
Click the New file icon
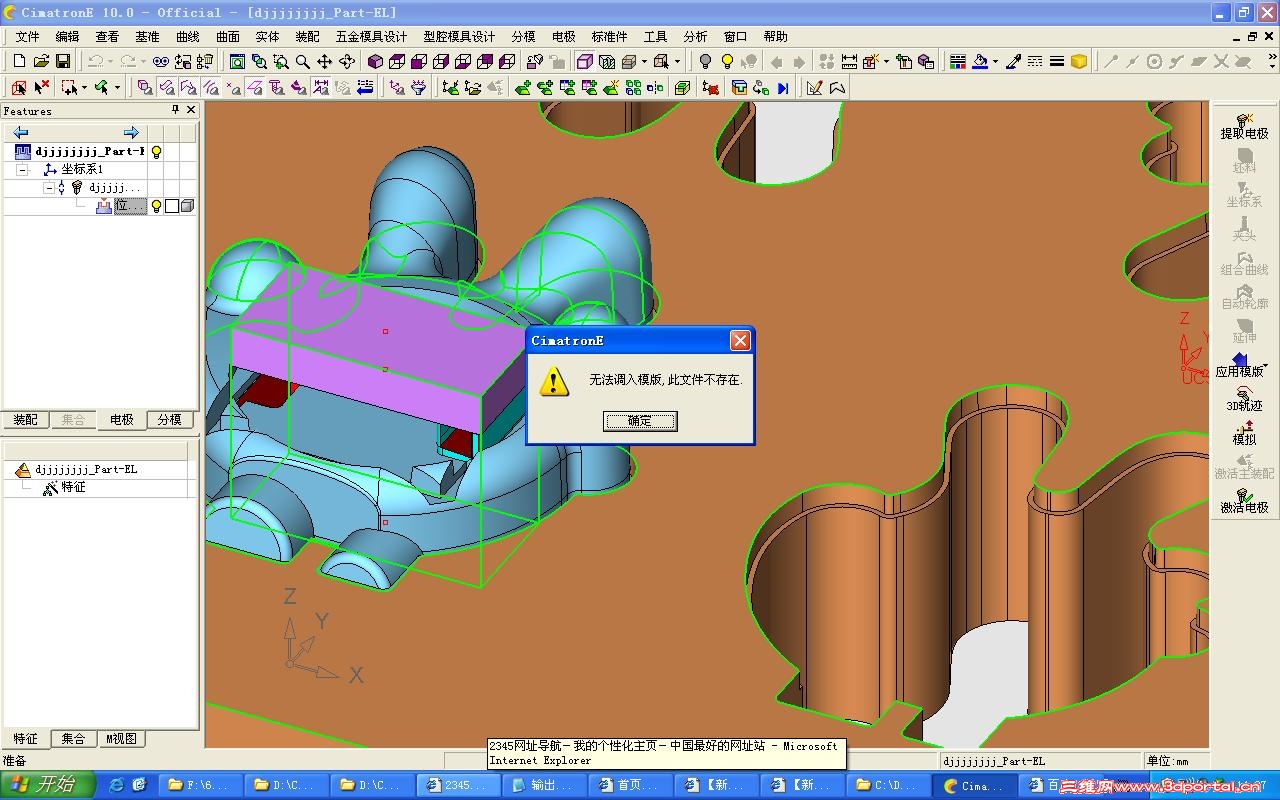point(19,62)
